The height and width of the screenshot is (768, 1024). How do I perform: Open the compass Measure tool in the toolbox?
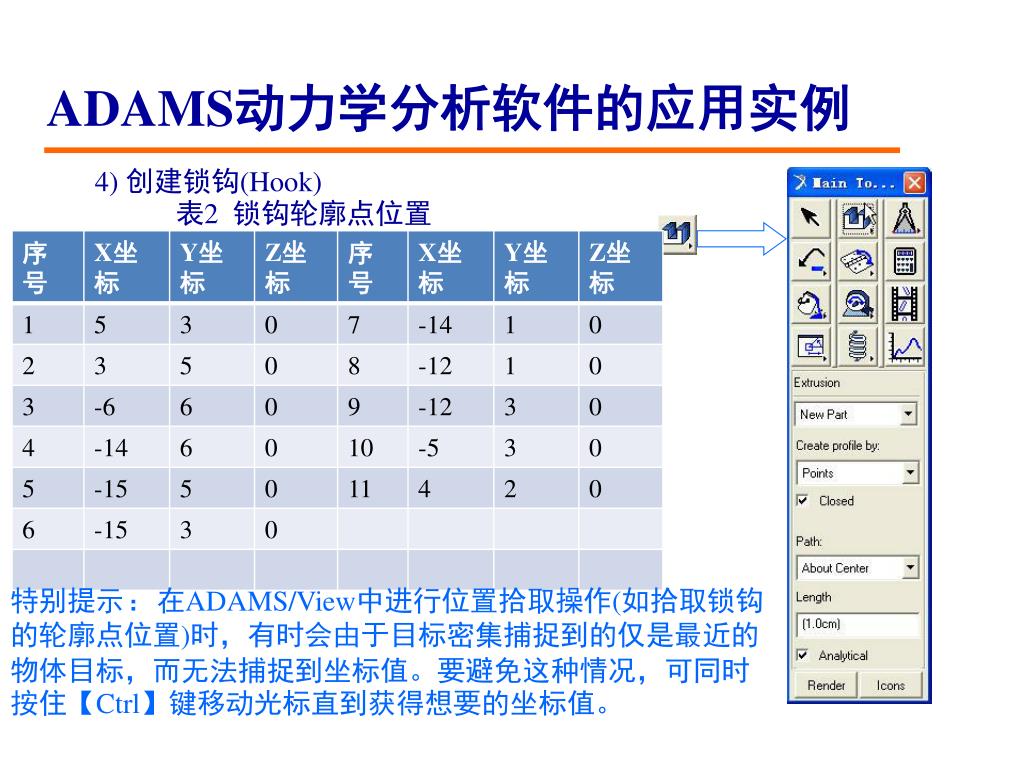pos(904,217)
